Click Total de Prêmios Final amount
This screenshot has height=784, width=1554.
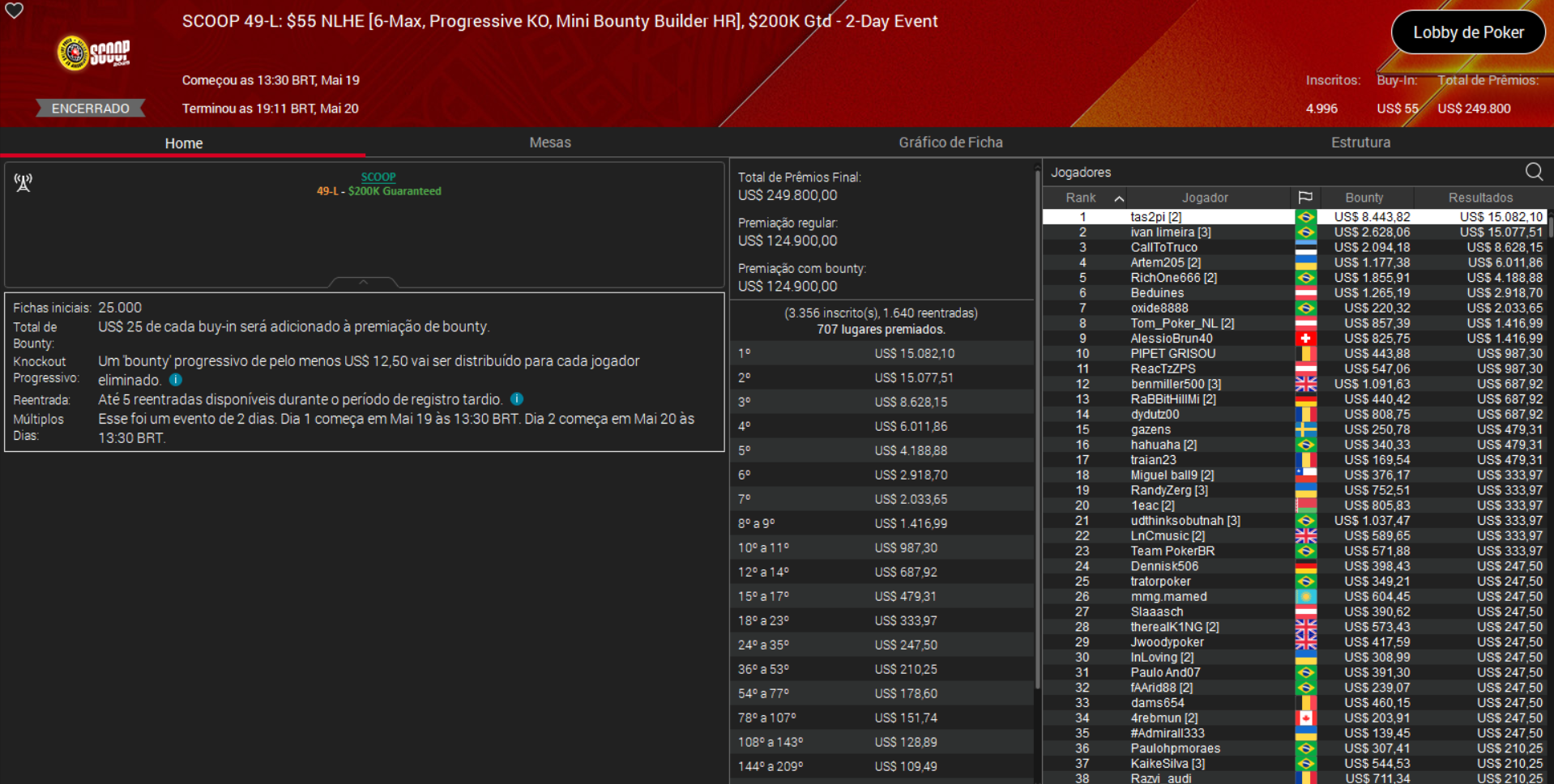tap(788, 195)
